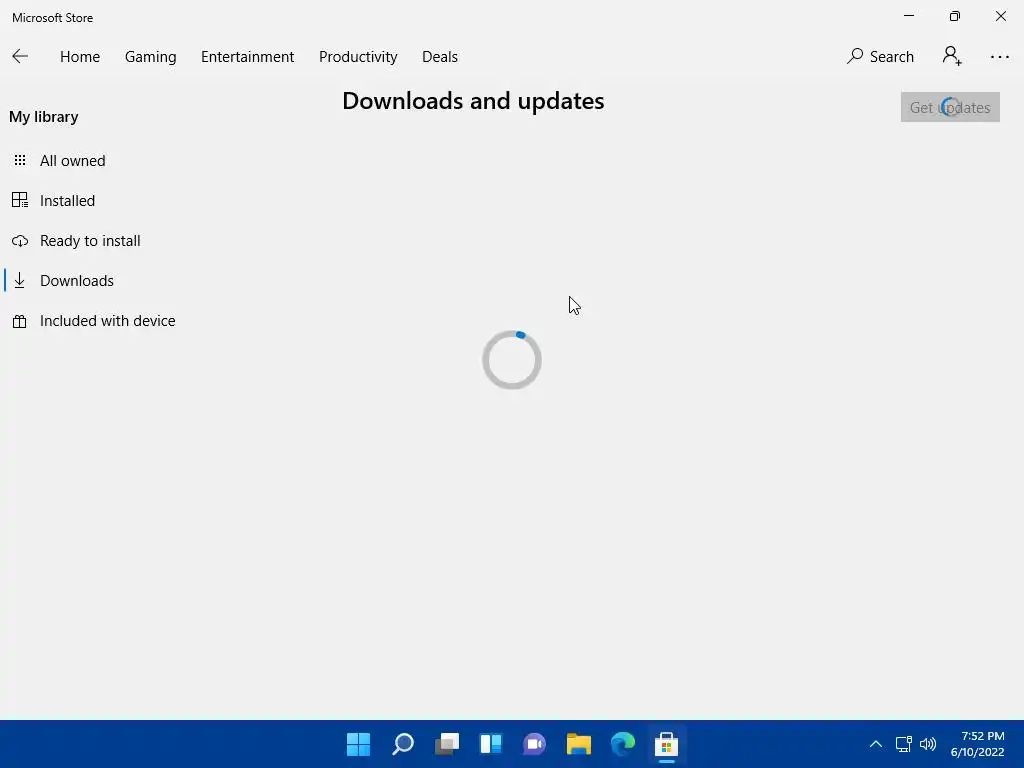Launch Microsoft Edge from the taskbar
The height and width of the screenshot is (768, 1024).
[x=622, y=744]
